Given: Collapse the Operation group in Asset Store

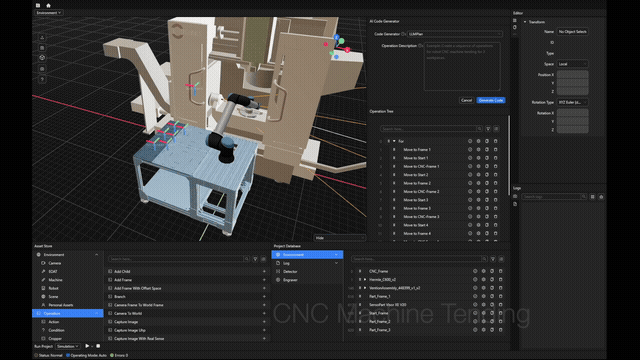Looking at the screenshot, I should pos(97,313).
